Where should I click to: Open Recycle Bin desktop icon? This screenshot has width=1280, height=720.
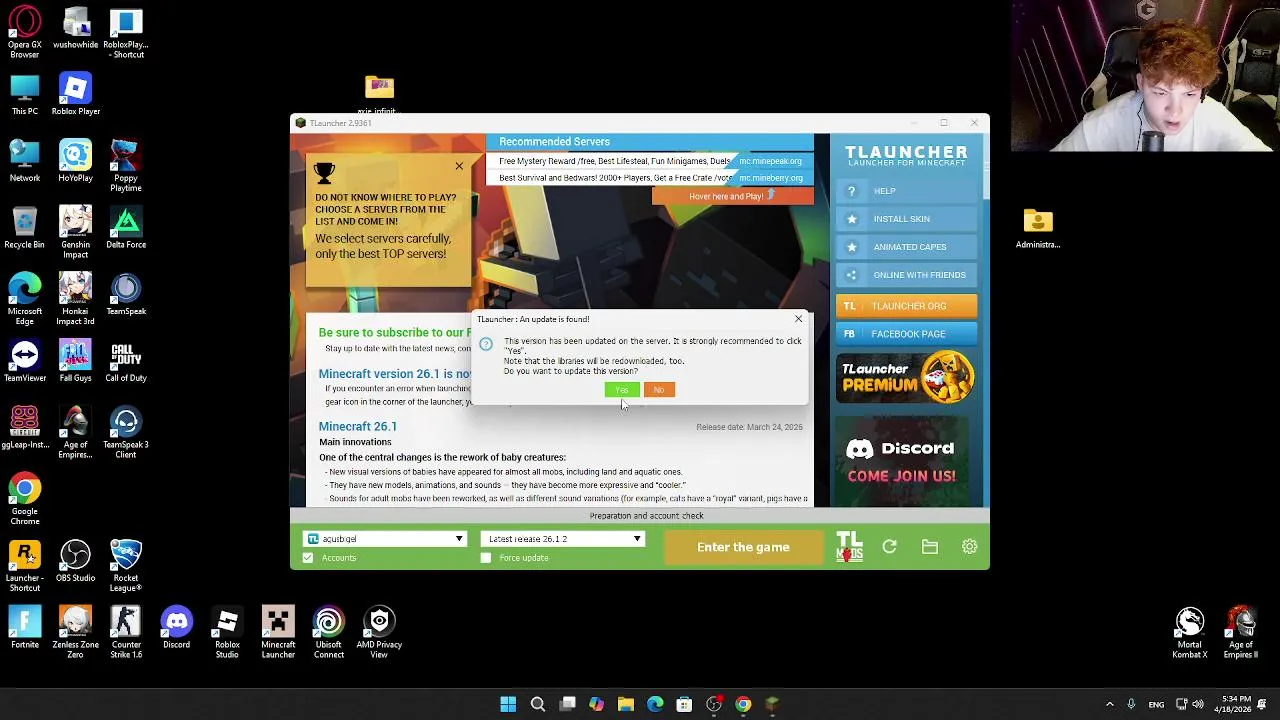click(x=25, y=228)
